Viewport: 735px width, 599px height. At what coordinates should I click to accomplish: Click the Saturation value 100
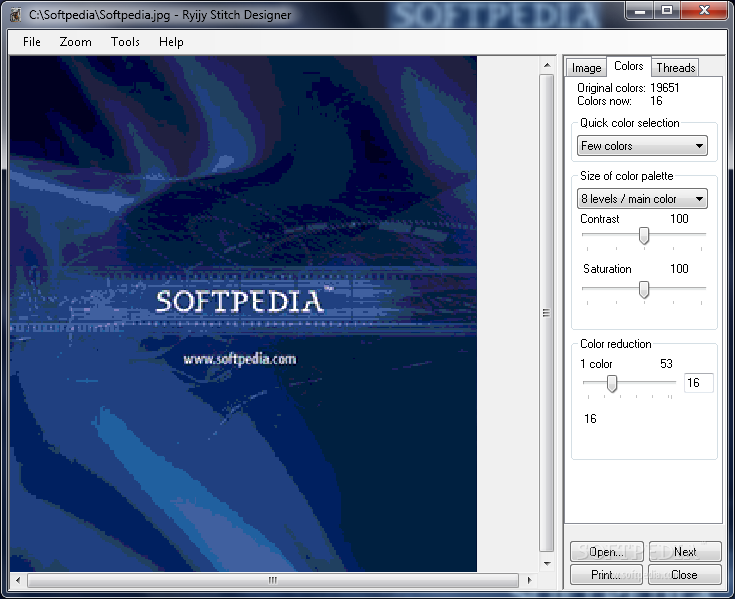click(x=679, y=269)
